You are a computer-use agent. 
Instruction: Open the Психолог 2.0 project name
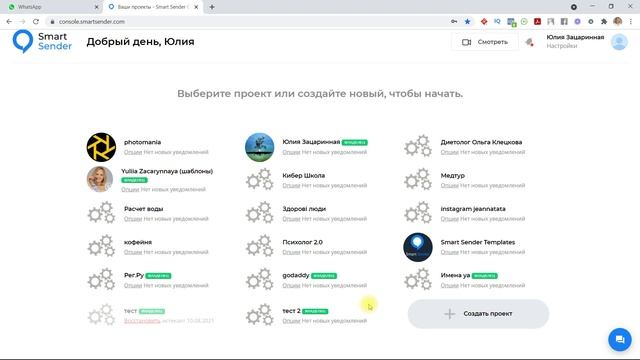coord(302,242)
